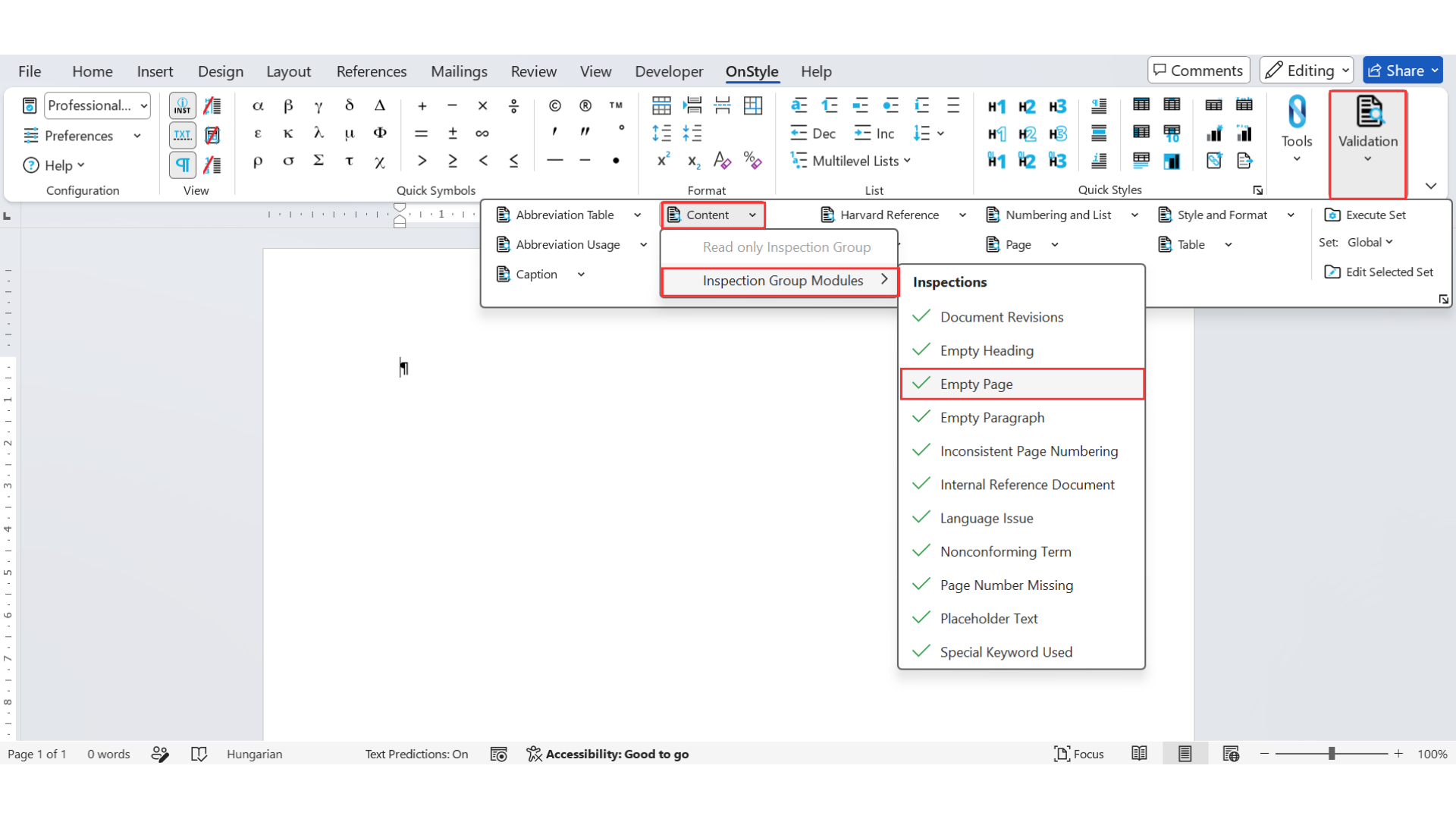Switch to Web Layout view
The width and height of the screenshot is (1456, 819).
(1231, 754)
